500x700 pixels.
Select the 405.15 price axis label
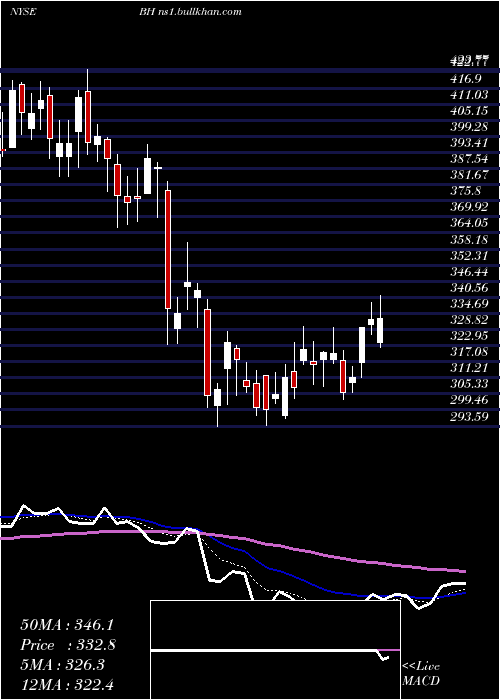[x=470, y=111]
